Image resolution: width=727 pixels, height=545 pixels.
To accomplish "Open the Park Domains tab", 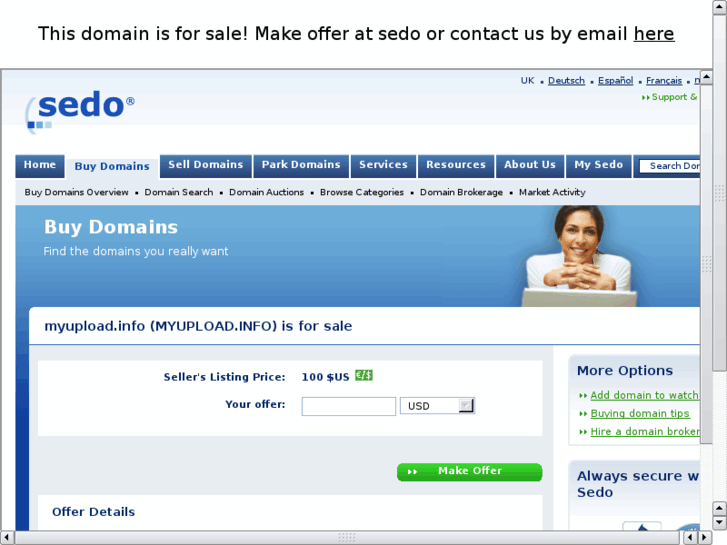I will click(301, 166).
